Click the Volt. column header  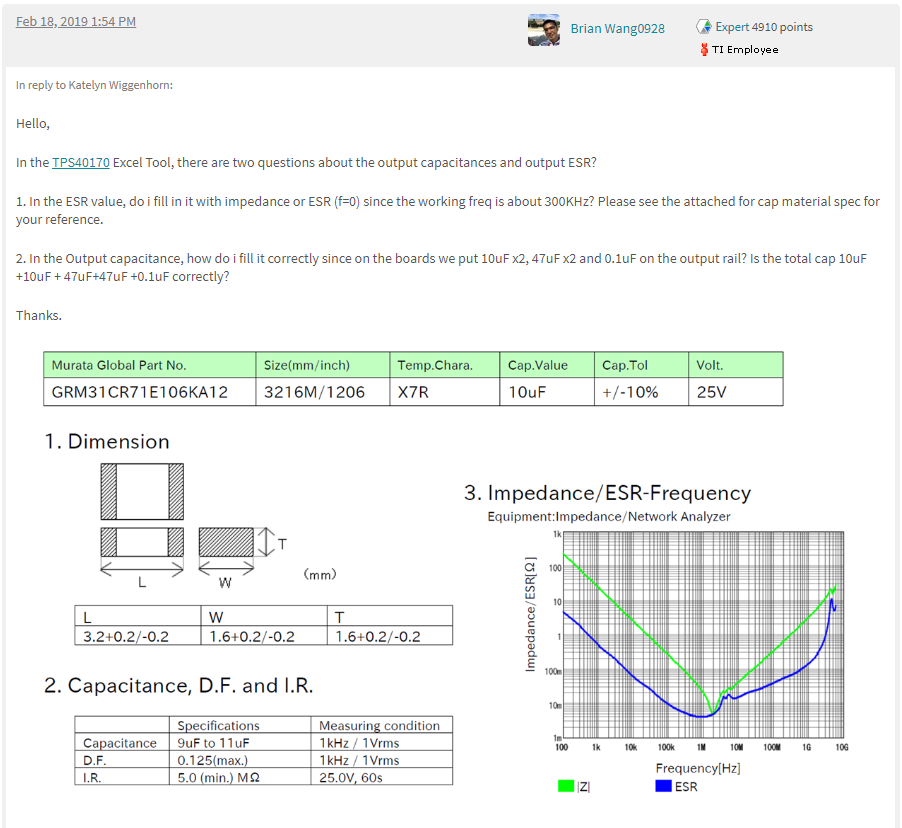click(x=735, y=365)
